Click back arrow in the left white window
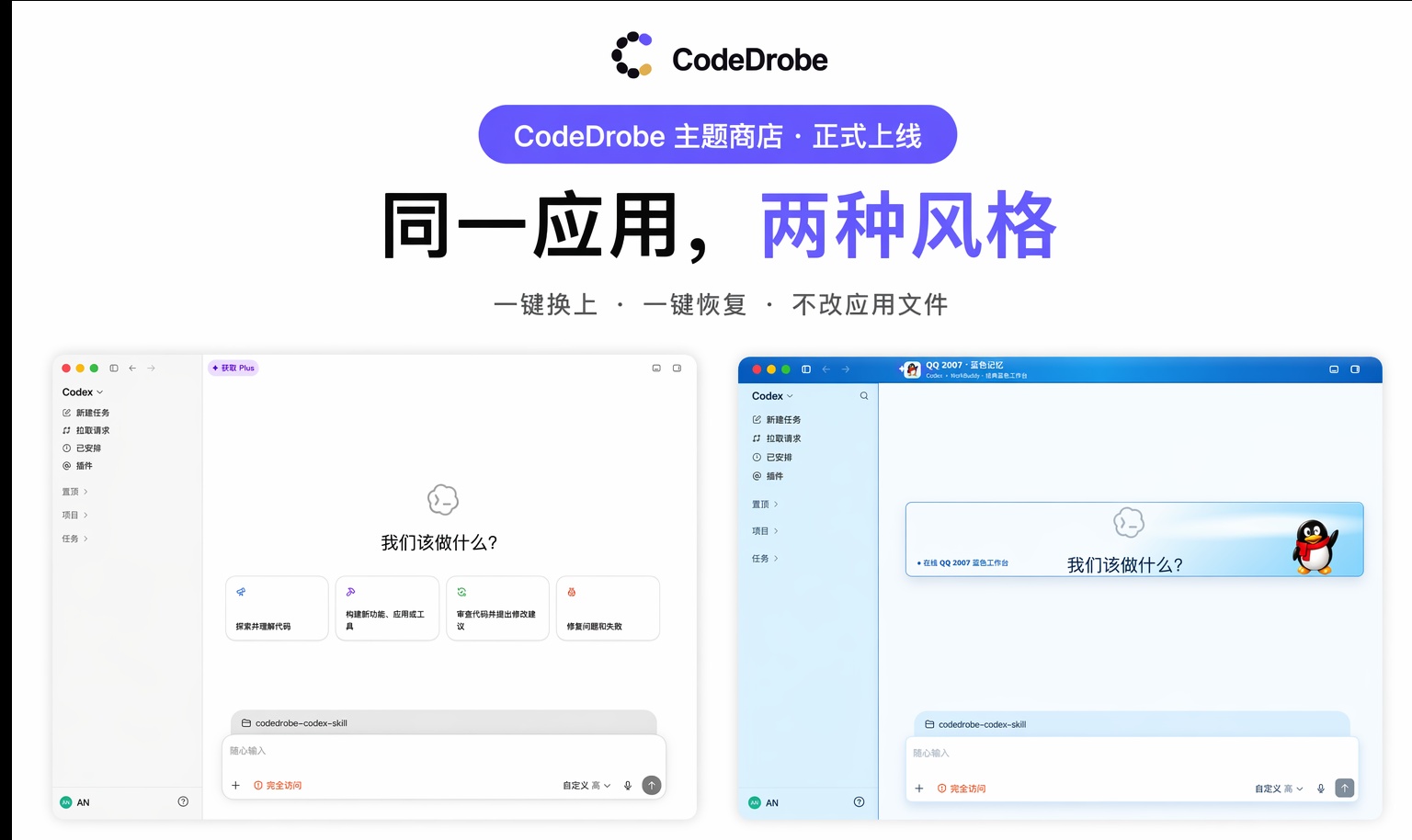This screenshot has height=840, width=1412. (132, 368)
